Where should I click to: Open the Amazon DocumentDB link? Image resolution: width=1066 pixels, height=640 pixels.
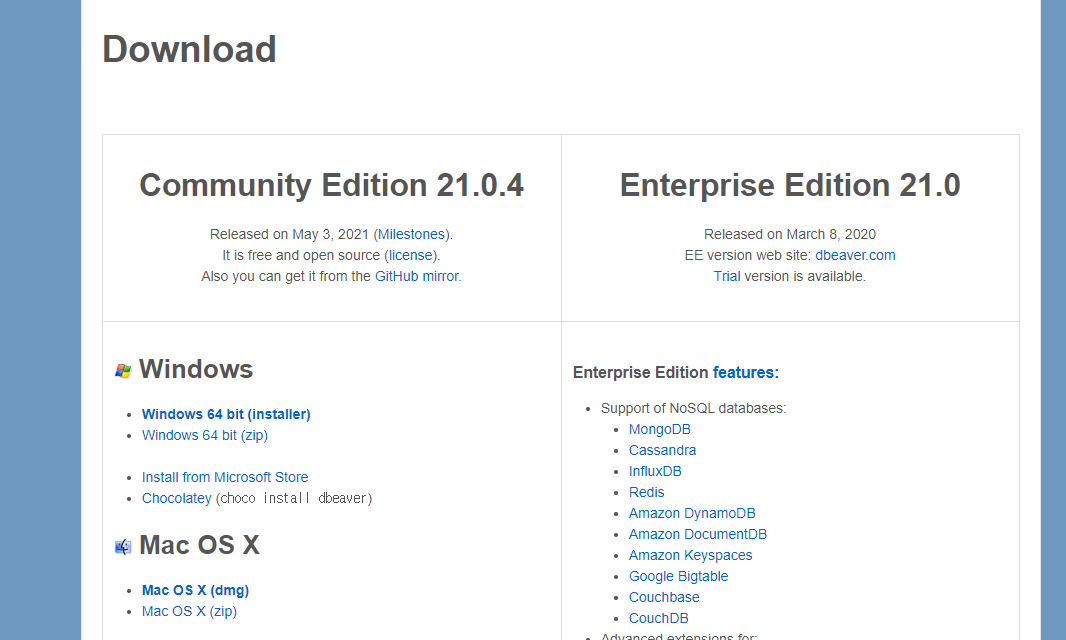coord(698,535)
